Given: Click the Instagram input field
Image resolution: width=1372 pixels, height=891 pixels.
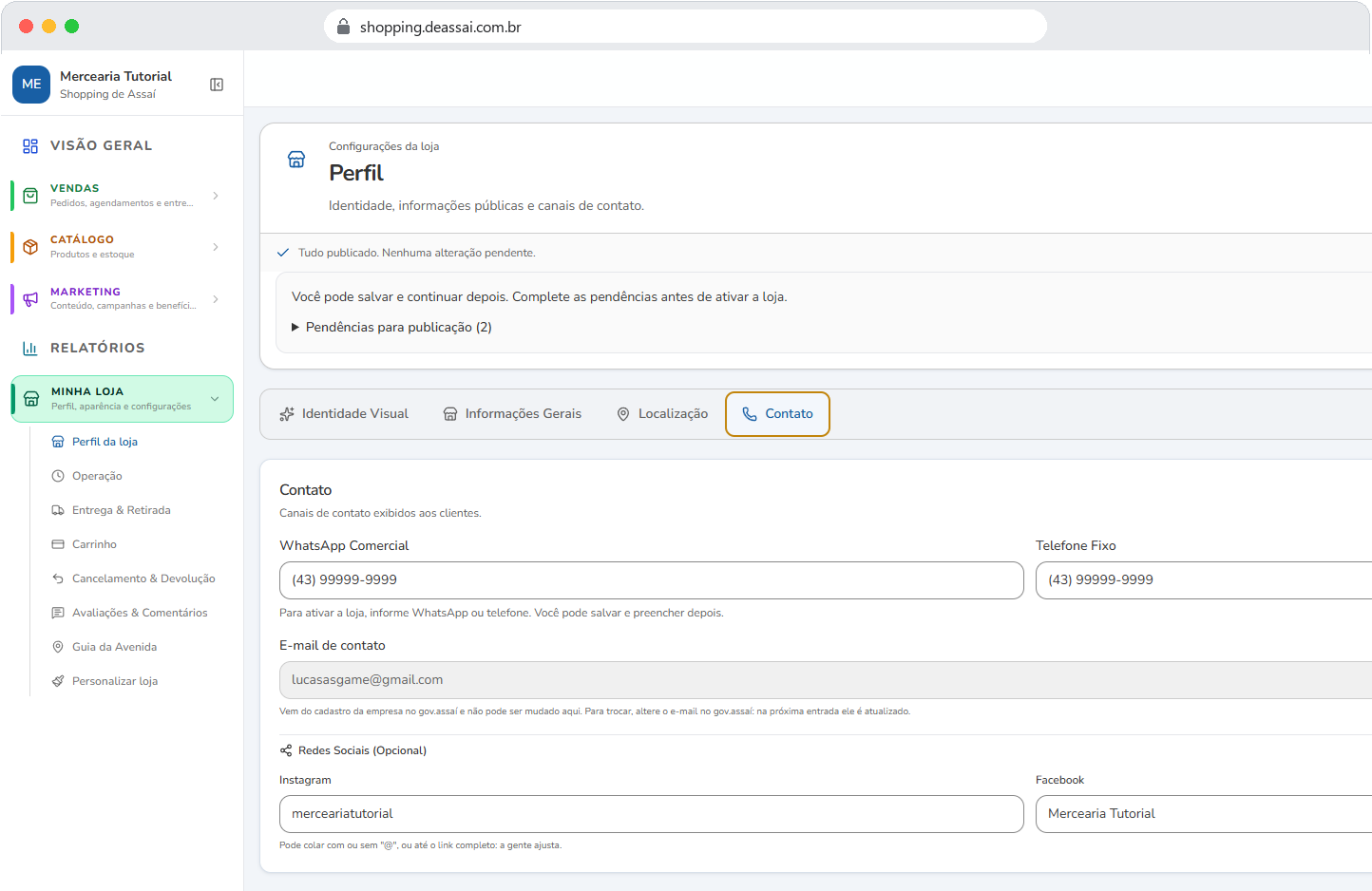Looking at the screenshot, I should 652,814.
